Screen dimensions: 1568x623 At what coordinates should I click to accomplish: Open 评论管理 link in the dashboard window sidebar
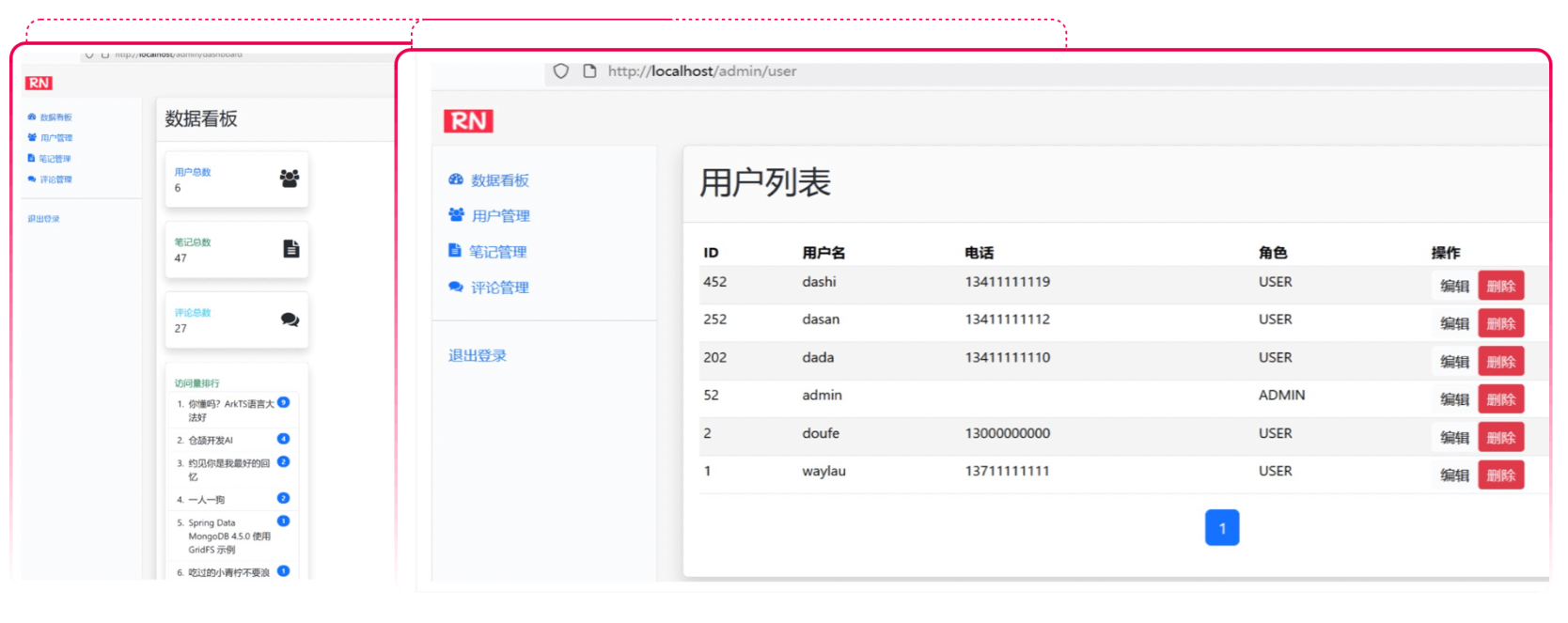coord(55,179)
